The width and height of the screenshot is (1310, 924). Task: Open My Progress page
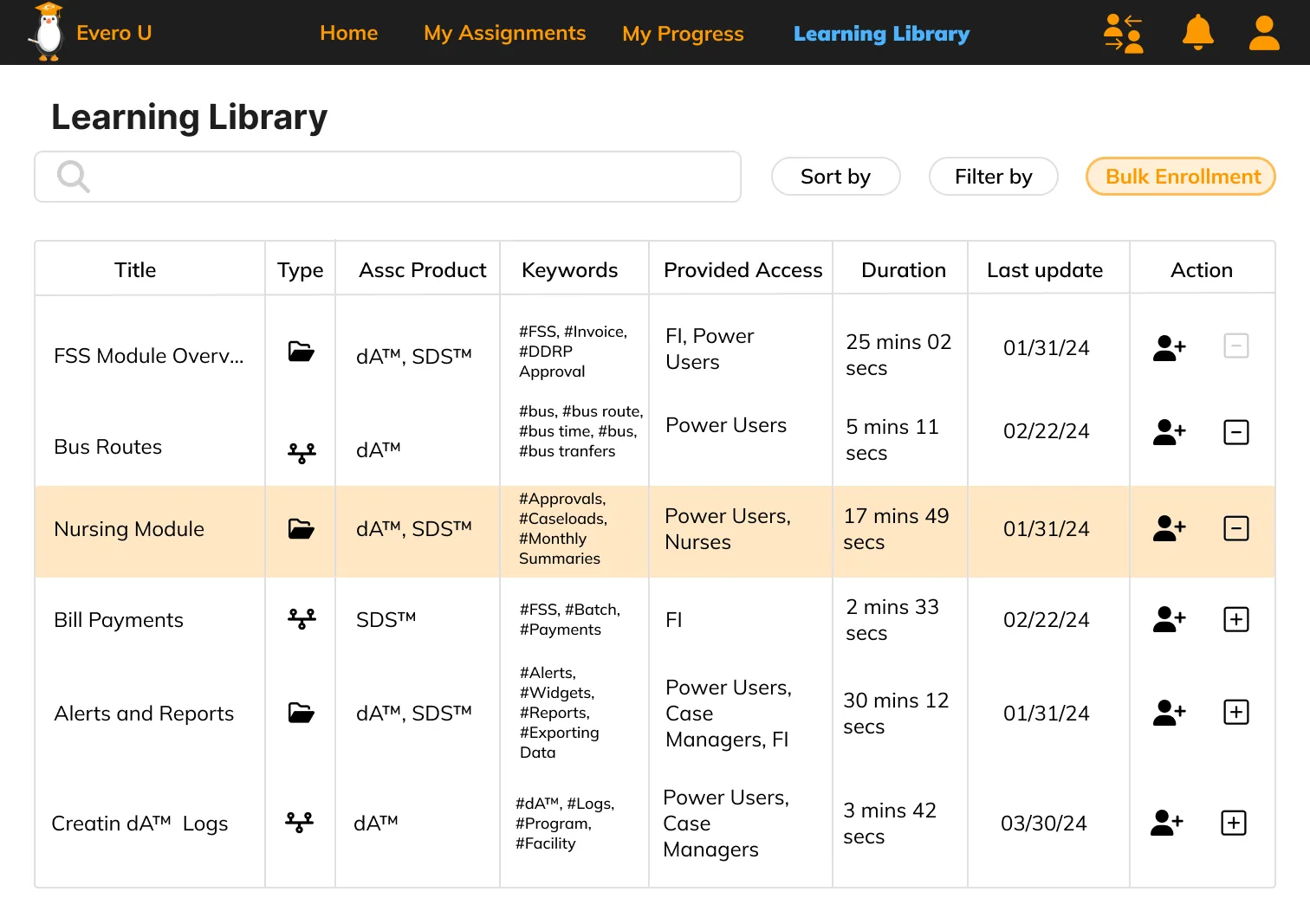point(684,34)
